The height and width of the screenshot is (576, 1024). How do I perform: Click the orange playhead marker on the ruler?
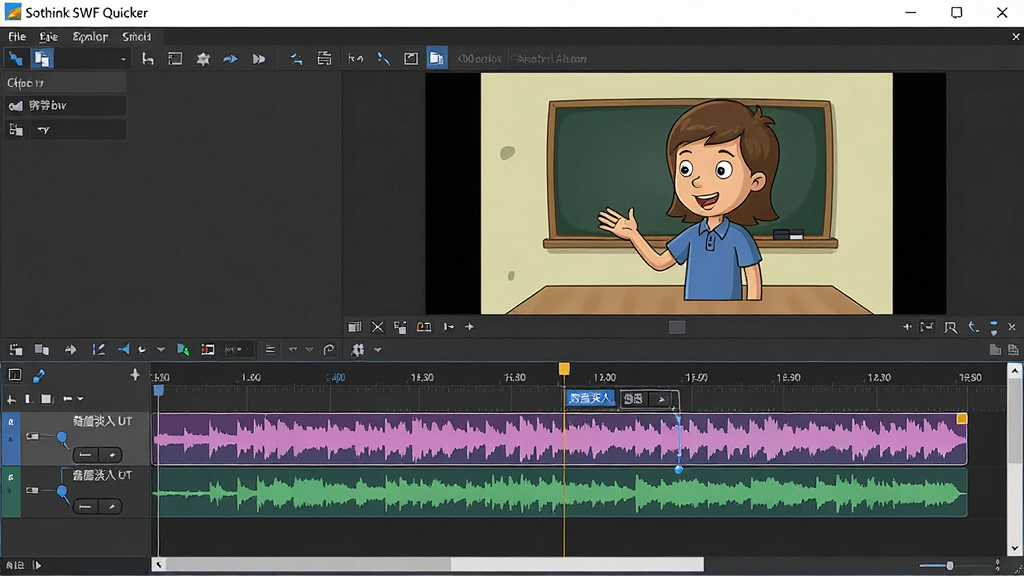564,370
